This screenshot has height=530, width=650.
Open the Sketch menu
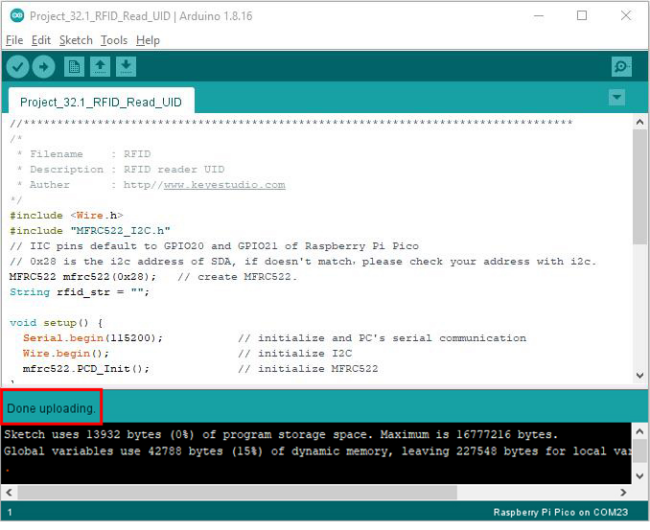click(76, 40)
